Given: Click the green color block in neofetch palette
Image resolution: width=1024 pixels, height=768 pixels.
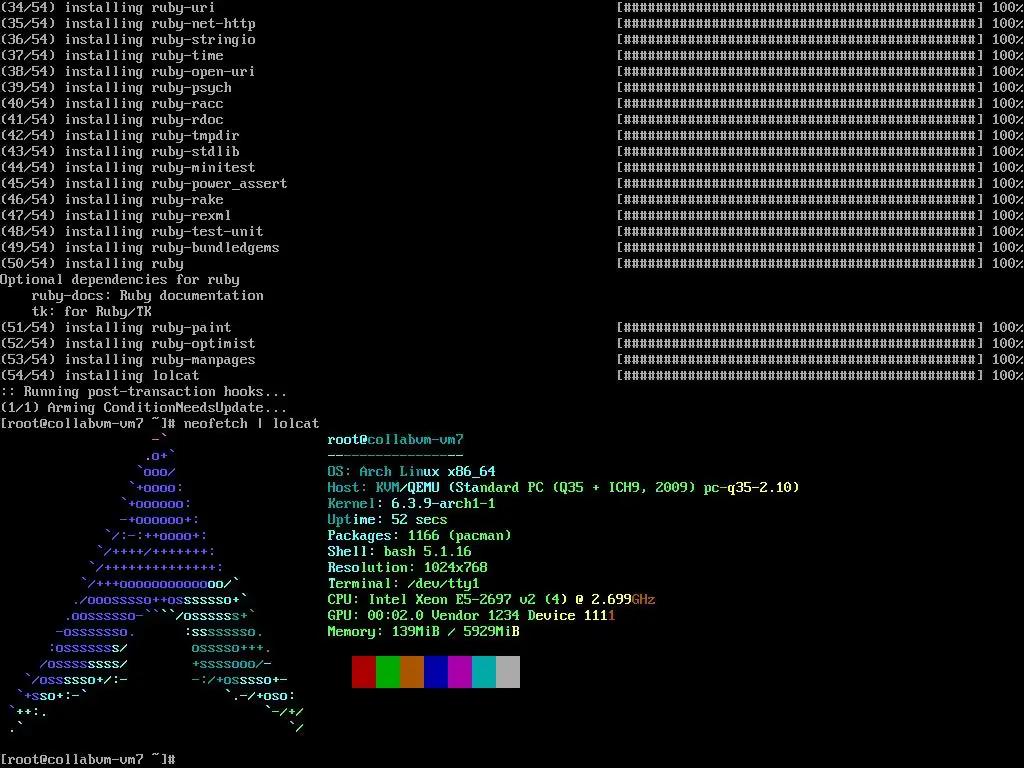Looking at the screenshot, I should click(x=388, y=672).
